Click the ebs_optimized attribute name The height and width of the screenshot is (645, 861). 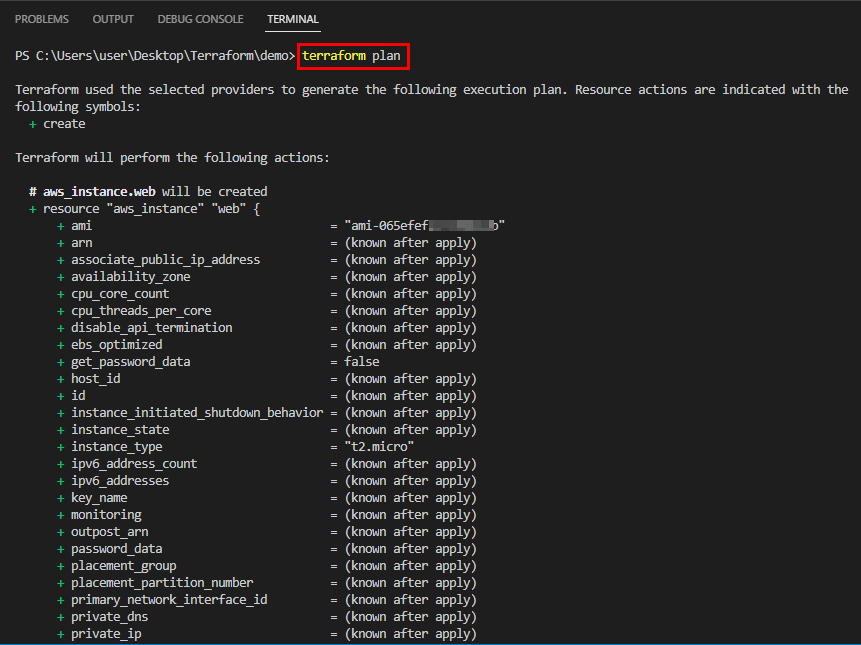pos(116,345)
